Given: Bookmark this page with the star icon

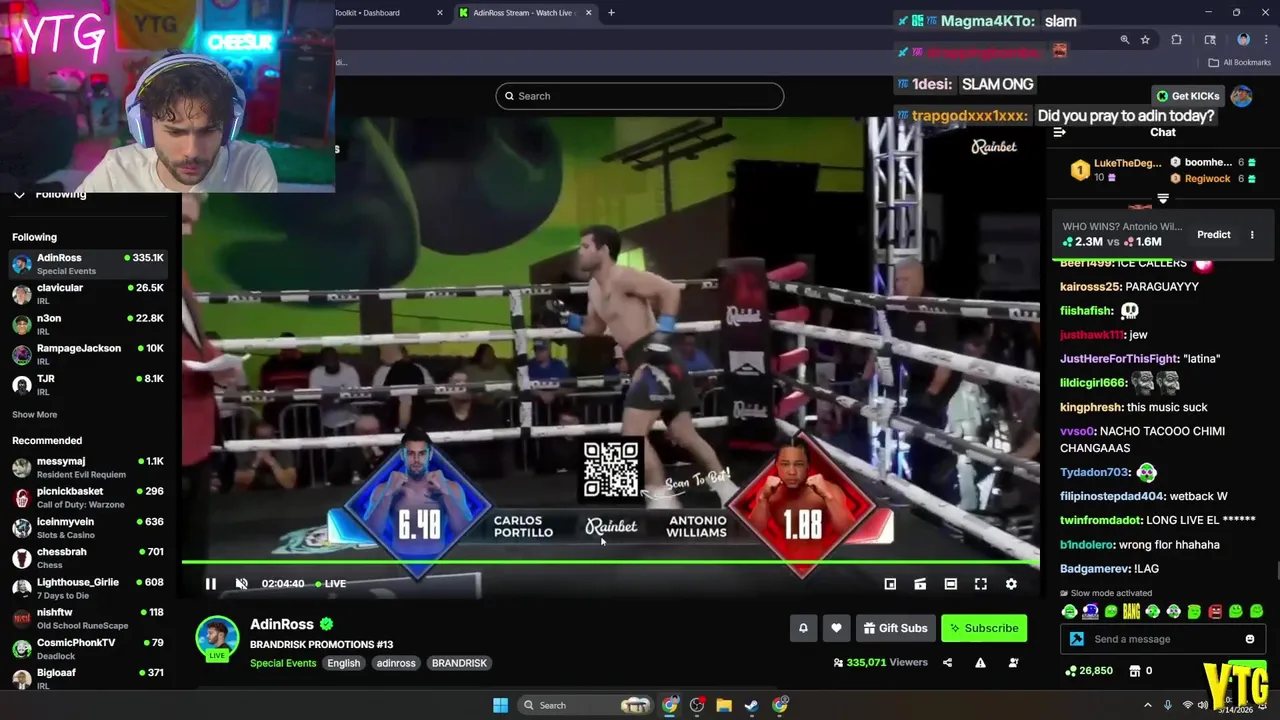Looking at the screenshot, I should tap(1145, 40).
